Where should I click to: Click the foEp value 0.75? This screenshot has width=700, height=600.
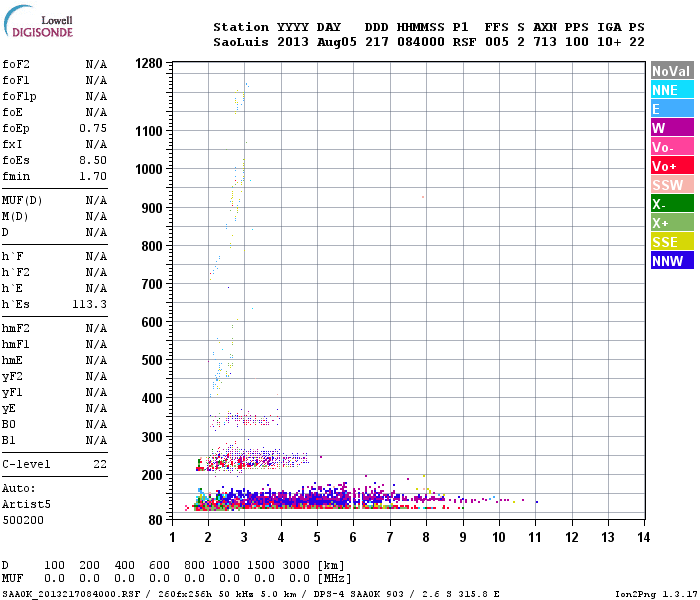(93, 129)
